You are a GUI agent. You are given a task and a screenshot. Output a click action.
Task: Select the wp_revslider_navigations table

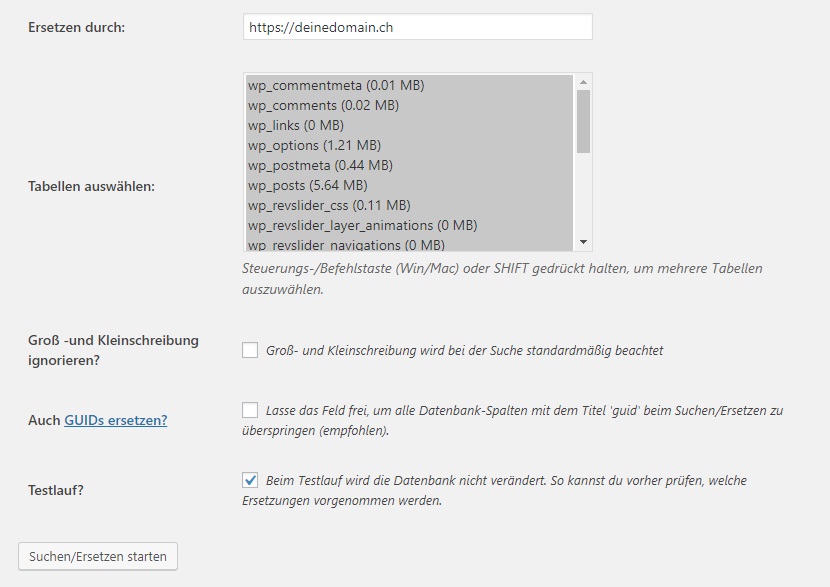point(346,244)
